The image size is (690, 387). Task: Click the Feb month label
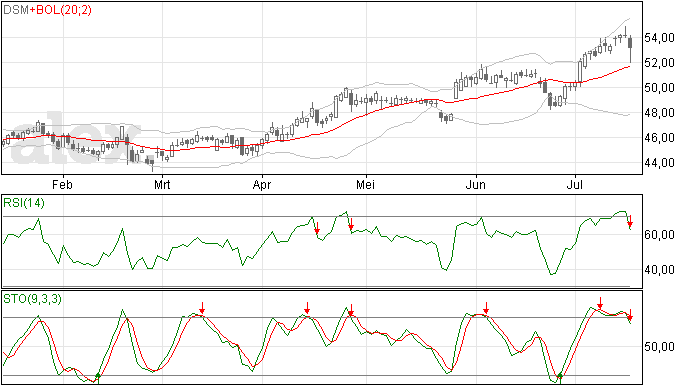62,184
